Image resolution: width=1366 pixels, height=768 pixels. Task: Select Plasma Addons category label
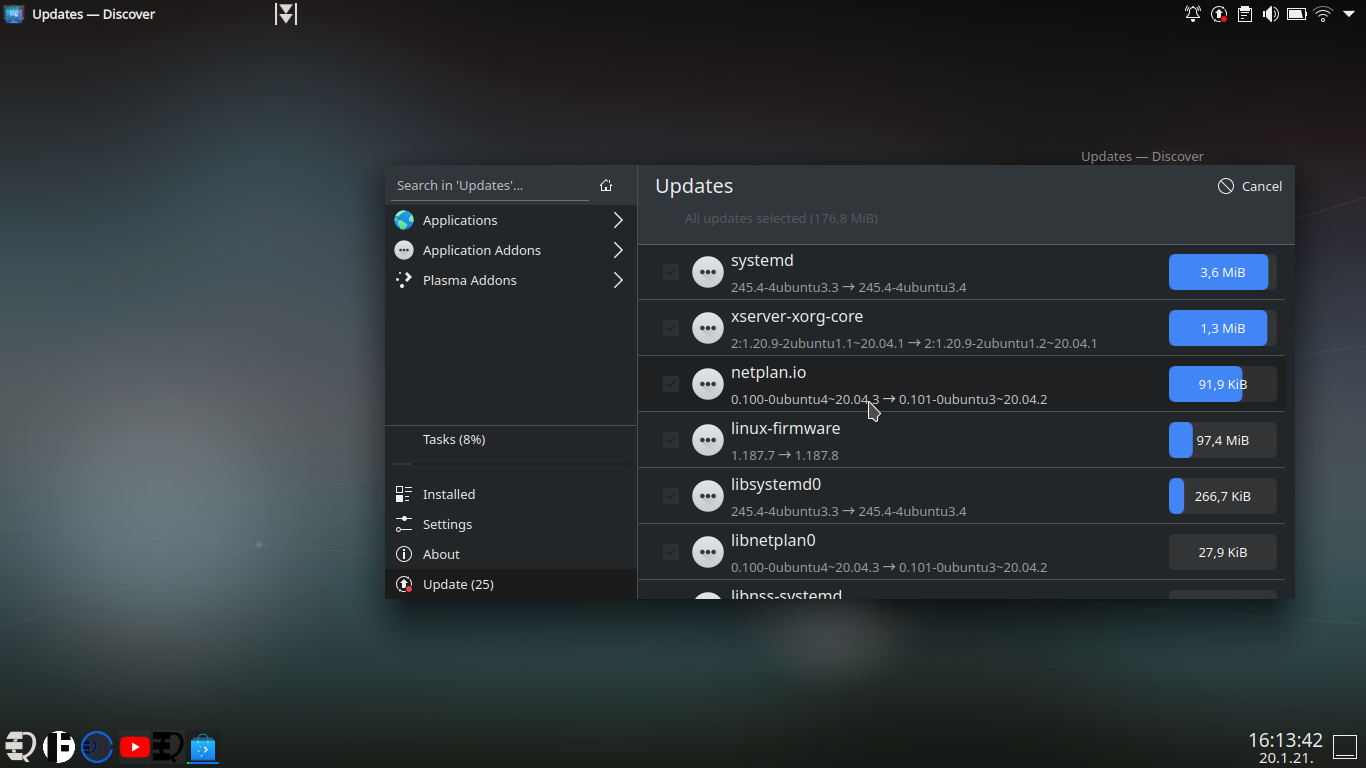pyautogui.click(x=470, y=280)
